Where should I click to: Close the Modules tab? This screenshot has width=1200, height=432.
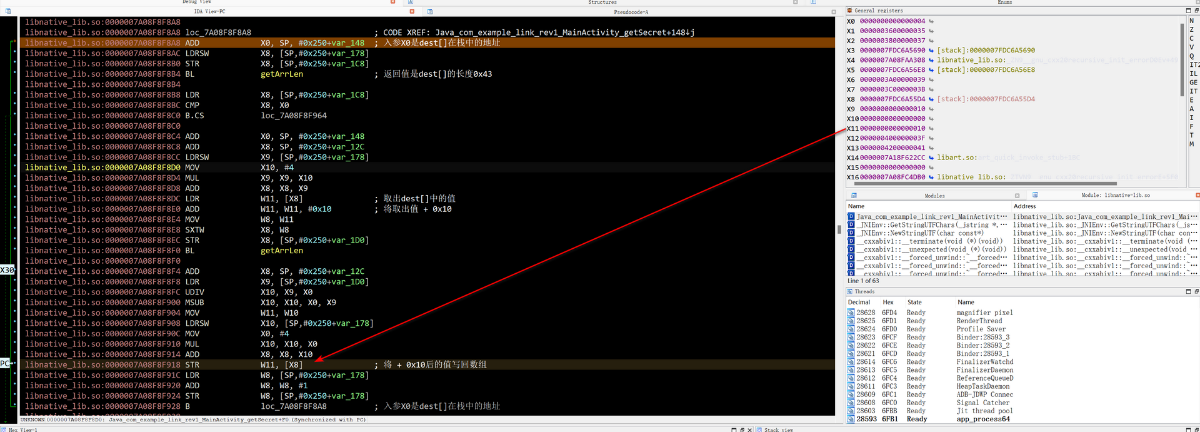pos(1015,196)
